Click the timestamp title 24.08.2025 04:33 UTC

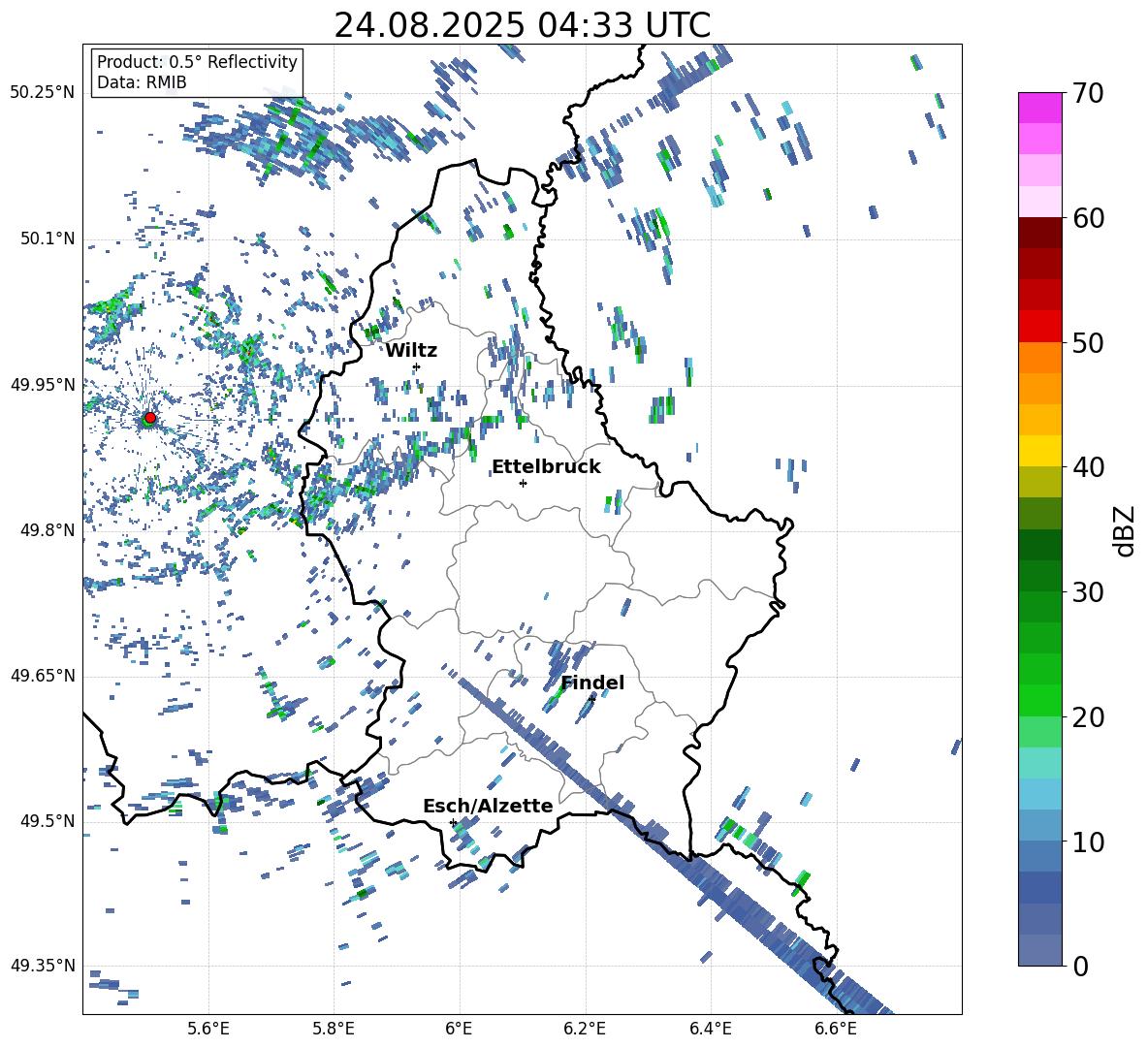522,25
